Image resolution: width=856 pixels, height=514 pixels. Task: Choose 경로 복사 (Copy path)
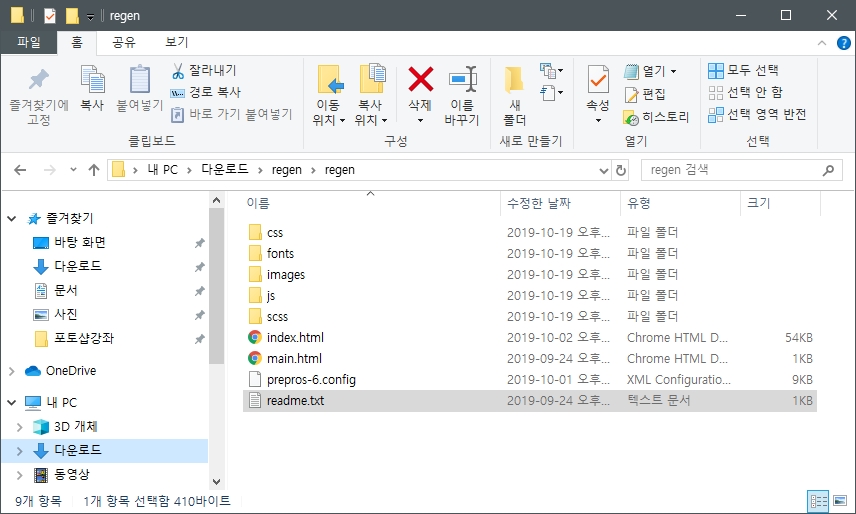206,92
